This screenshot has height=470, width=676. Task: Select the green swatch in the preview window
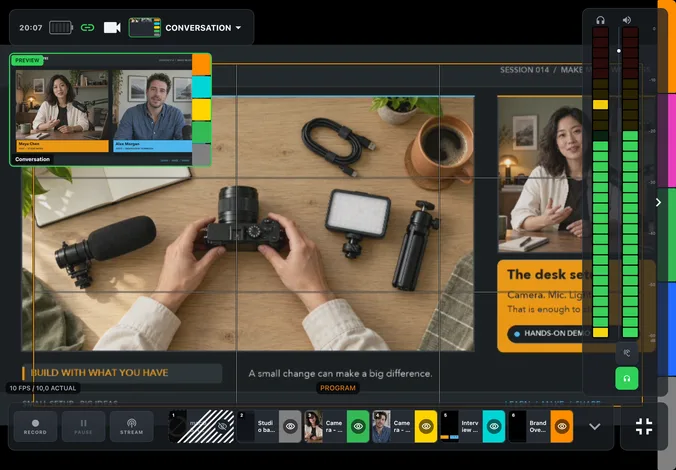tap(201, 132)
